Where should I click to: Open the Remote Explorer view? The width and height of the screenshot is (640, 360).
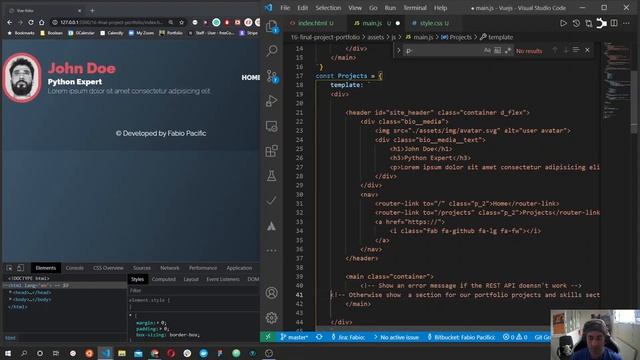[271, 126]
